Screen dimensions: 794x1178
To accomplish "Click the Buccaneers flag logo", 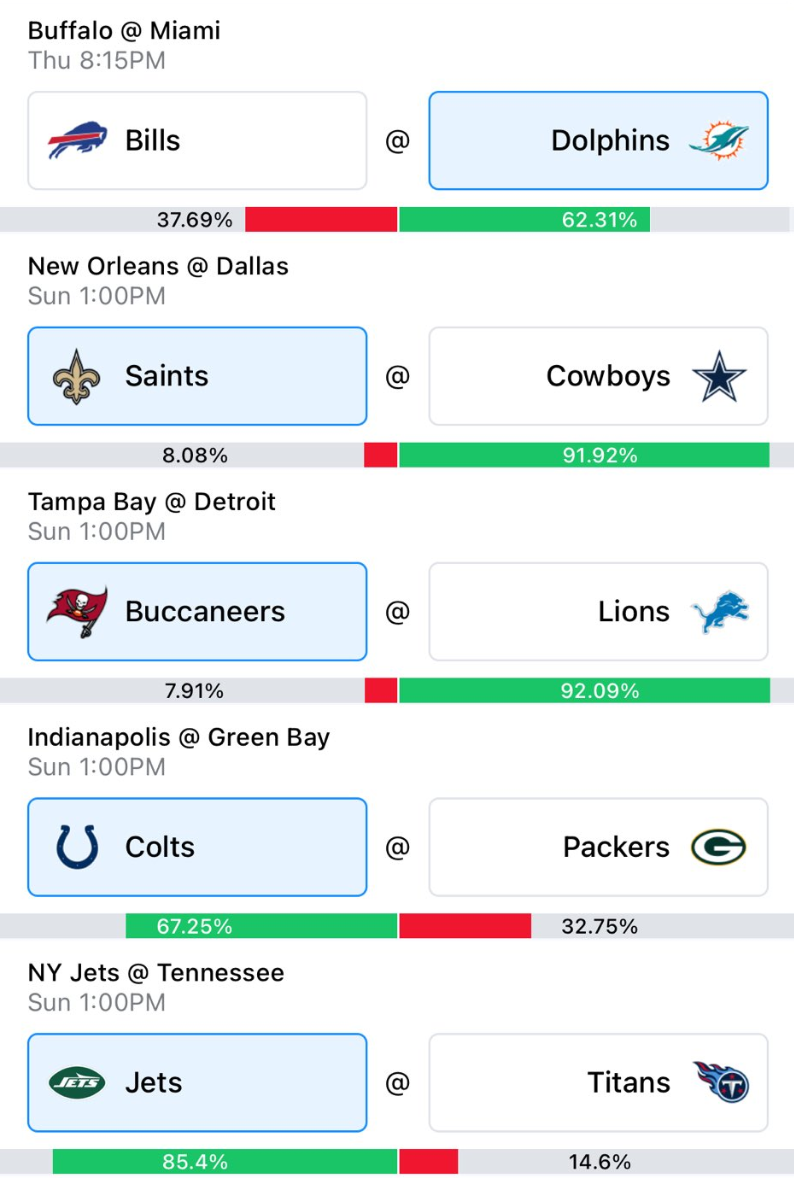I will [77, 612].
